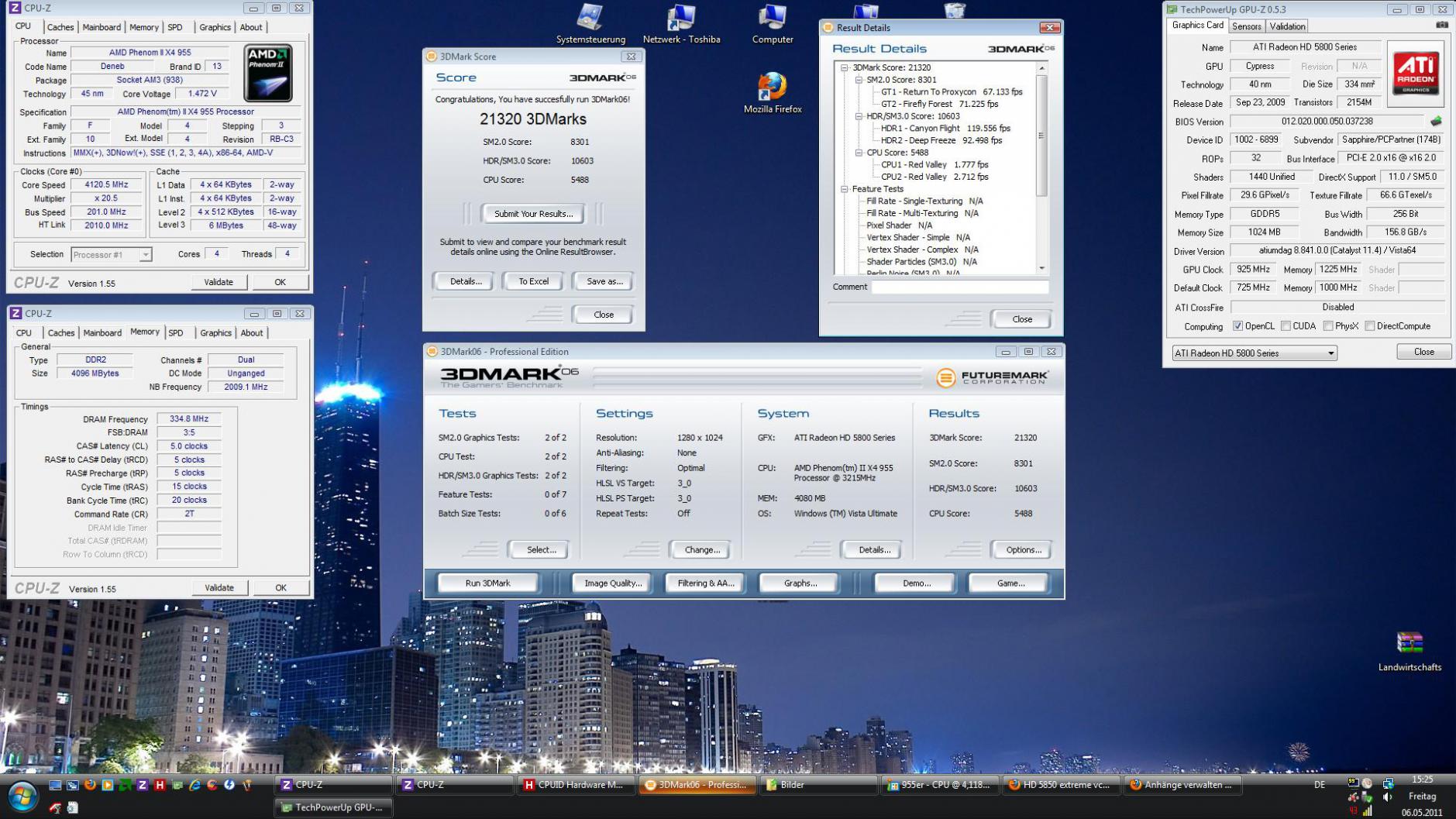The height and width of the screenshot is (819, 1456).
Task: Collapse the 3DMark Score: 21320 tree node
Action: [x=845, y=67]
